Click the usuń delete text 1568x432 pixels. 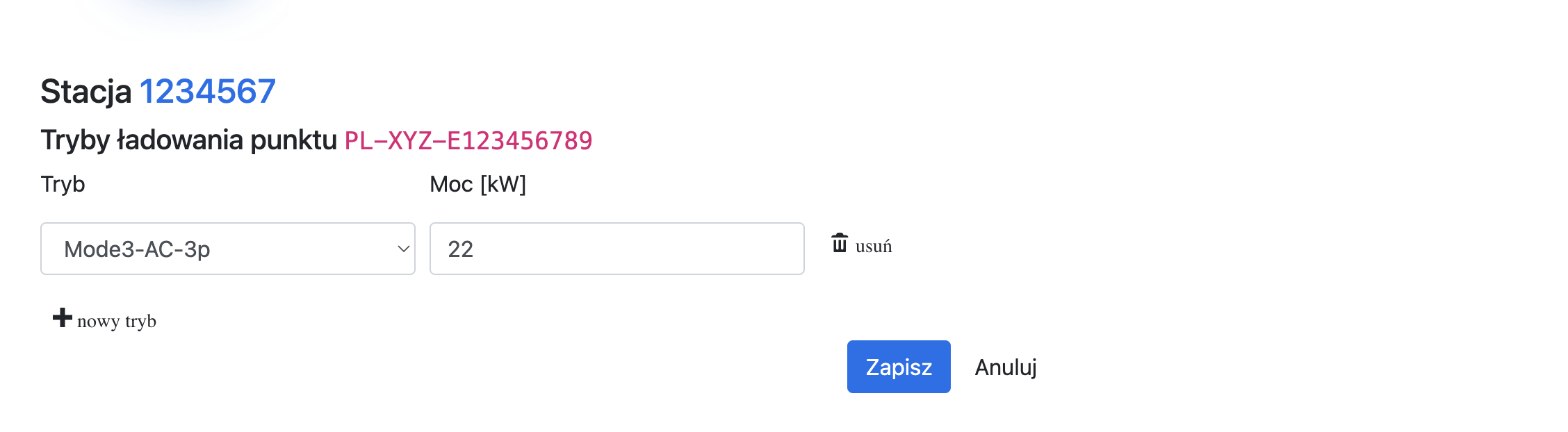(x=874, y=247)
